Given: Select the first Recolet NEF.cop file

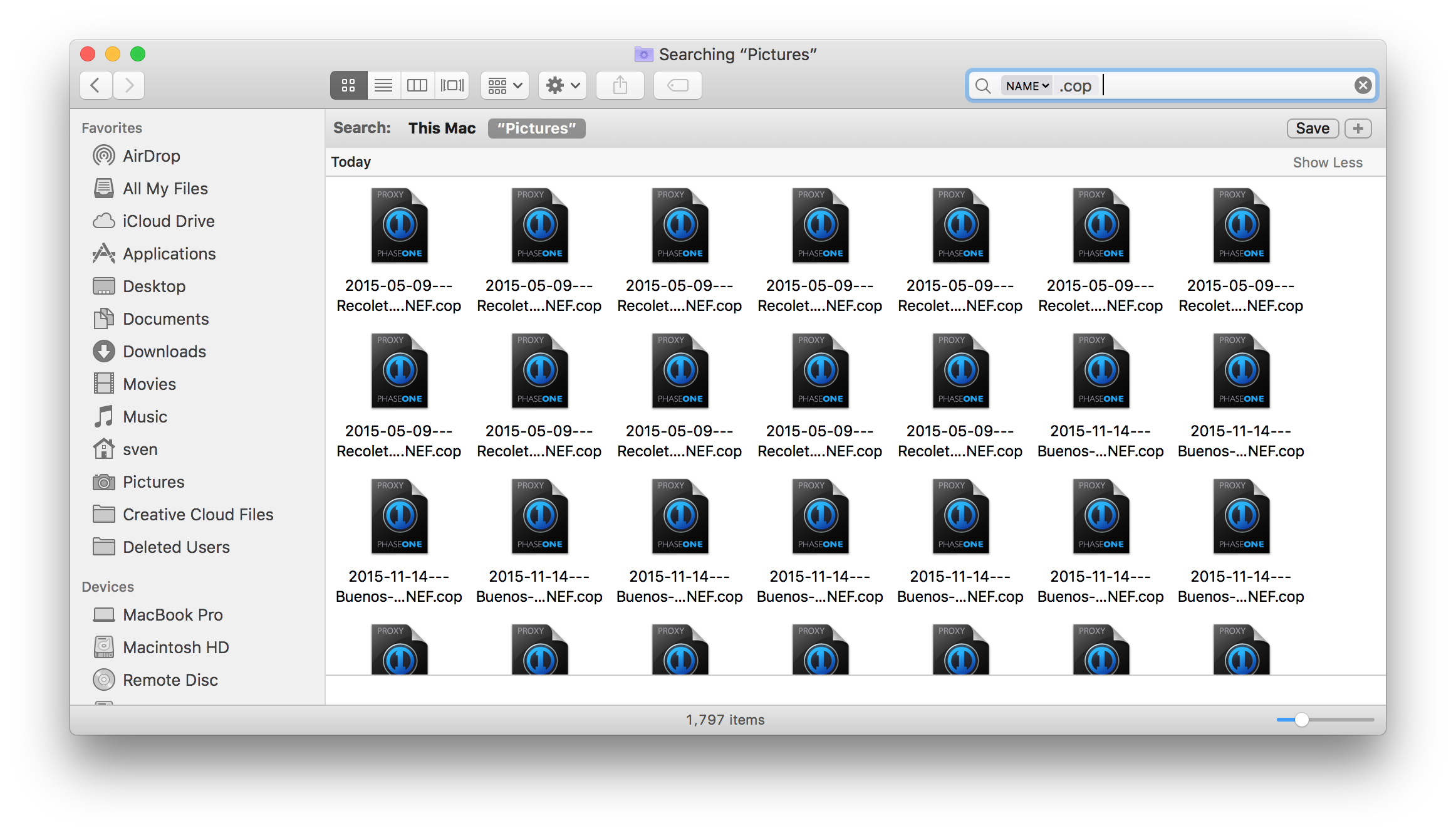Looking at the screenshot, I should [x=399, y=226].
